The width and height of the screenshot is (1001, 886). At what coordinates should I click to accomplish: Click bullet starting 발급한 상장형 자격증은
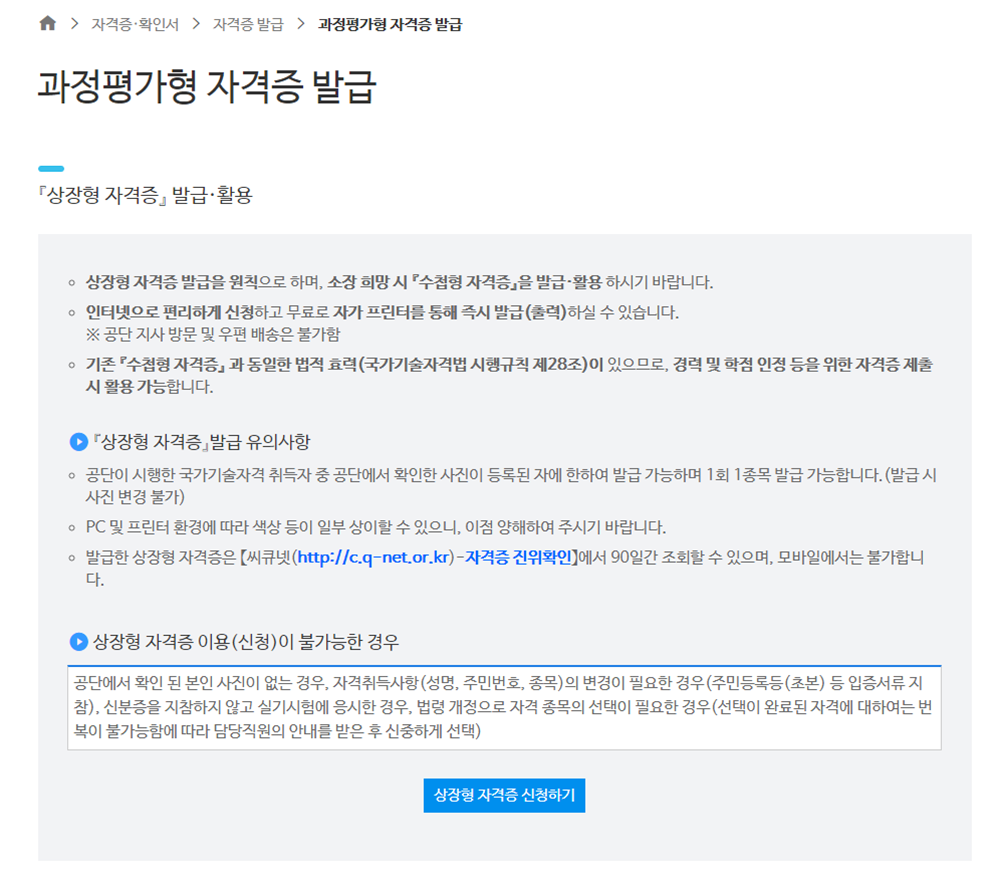click(x=504, y=568)
